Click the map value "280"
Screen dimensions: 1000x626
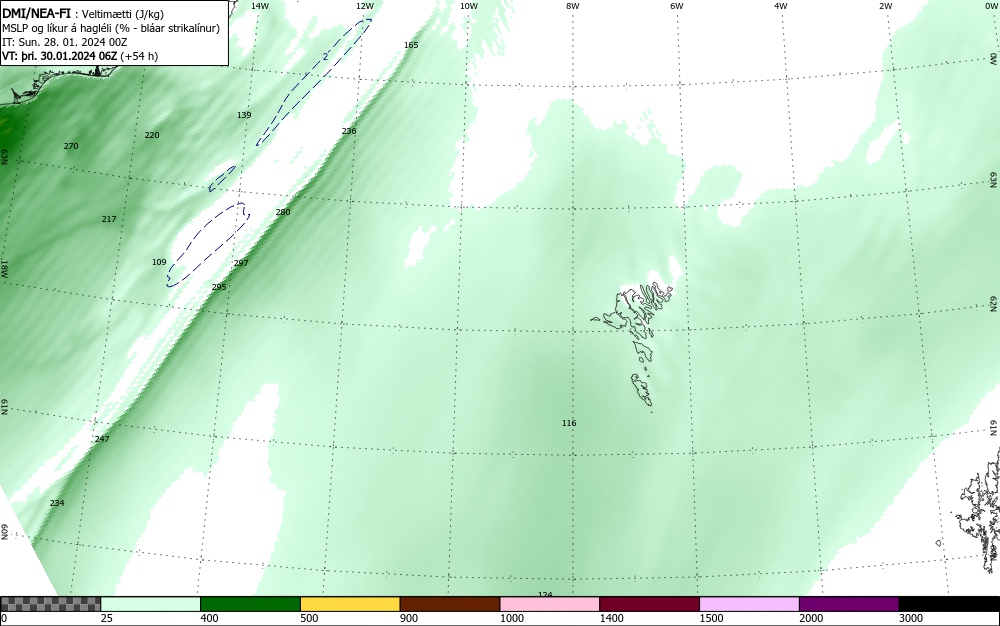[x=283, y=212]
